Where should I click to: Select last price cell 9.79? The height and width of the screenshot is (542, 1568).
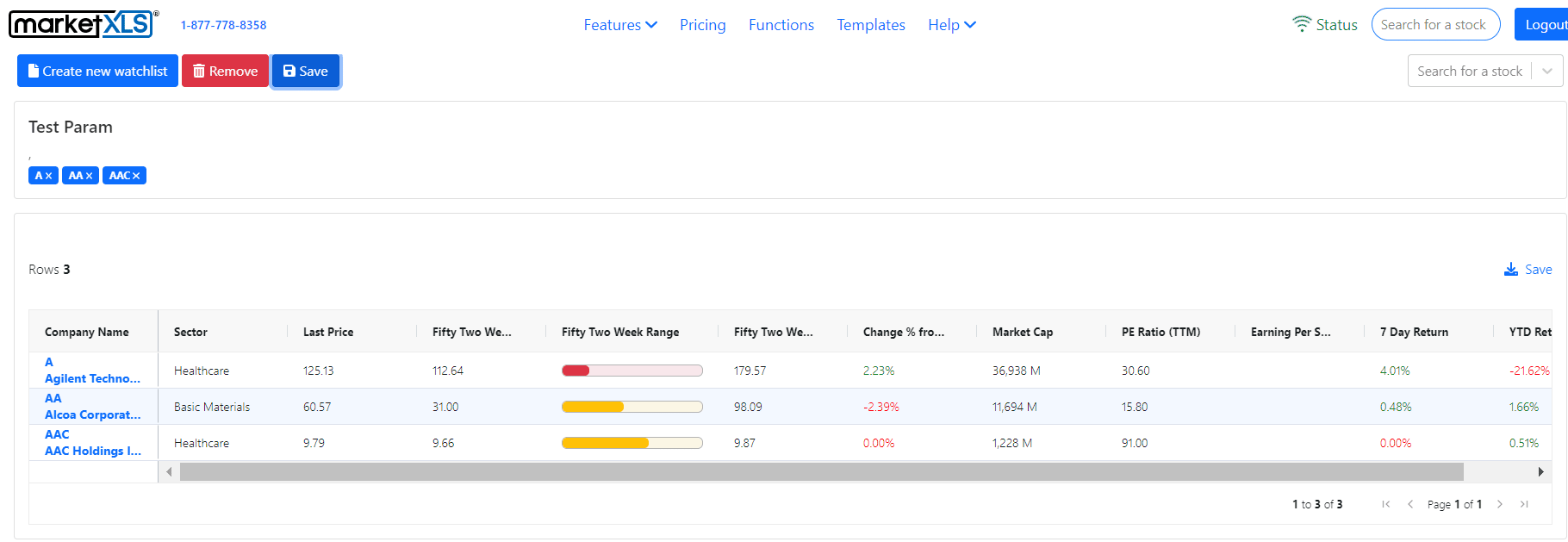(x=314, y=443)
